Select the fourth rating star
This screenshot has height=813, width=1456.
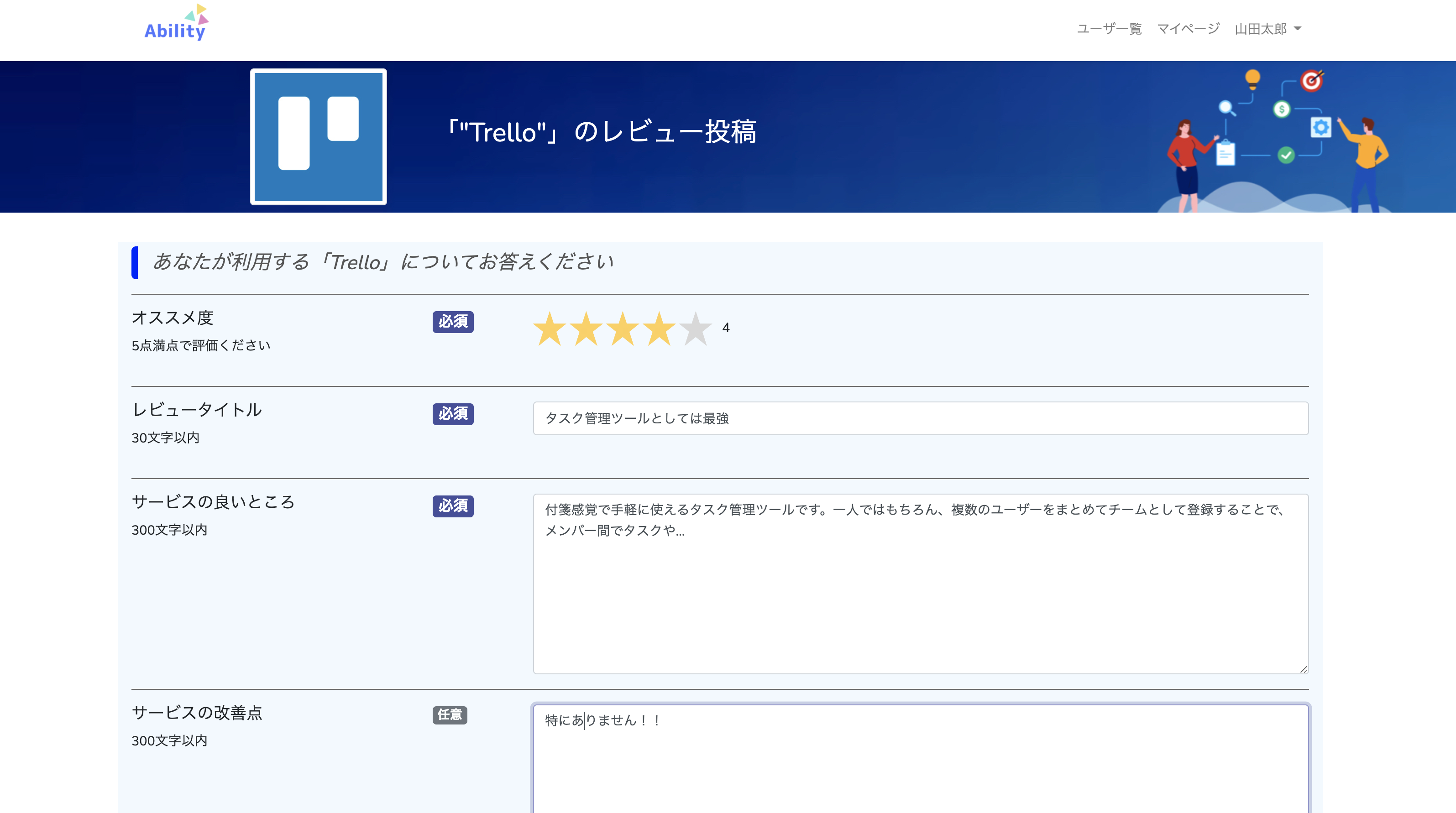pyautogui.click(x=659, y=329)
